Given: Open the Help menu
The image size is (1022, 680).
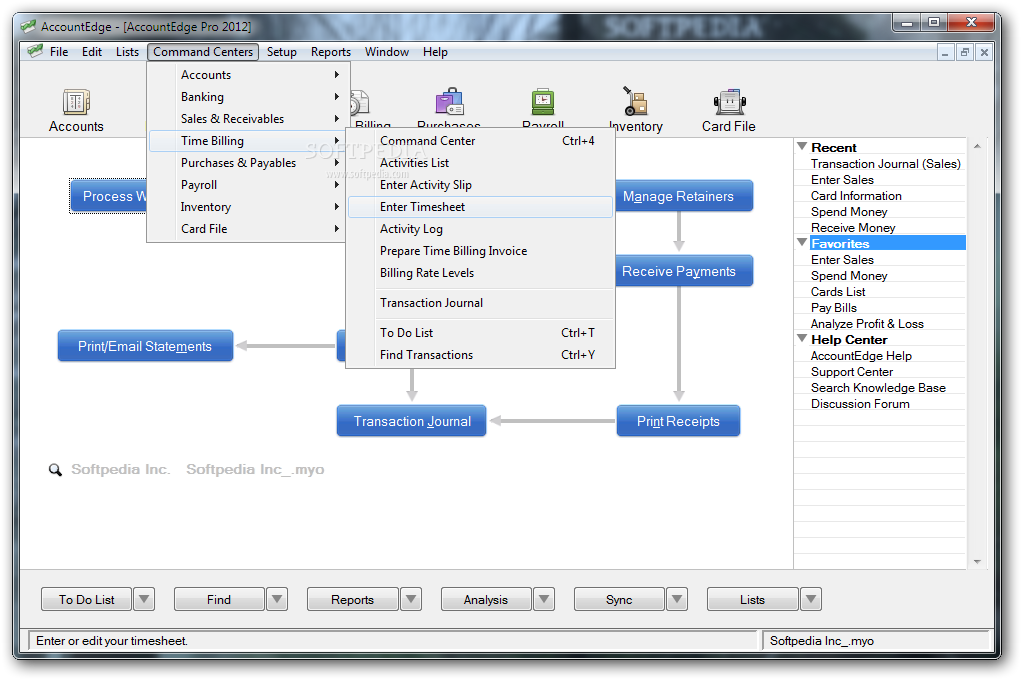Looking at the screenshot, I should tap(435, 52).
